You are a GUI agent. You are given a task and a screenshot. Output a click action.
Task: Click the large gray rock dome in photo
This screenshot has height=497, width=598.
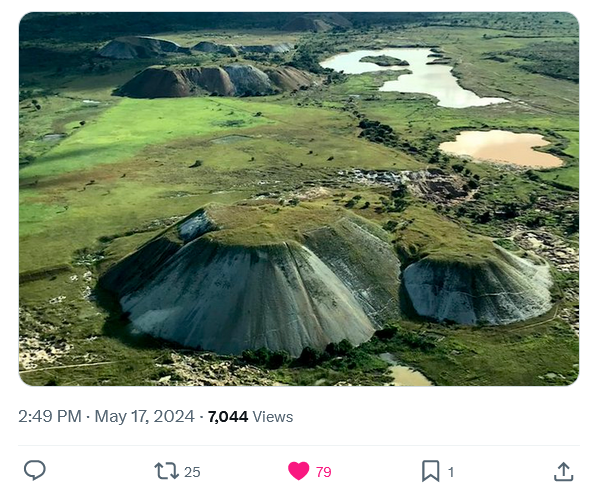248,282
